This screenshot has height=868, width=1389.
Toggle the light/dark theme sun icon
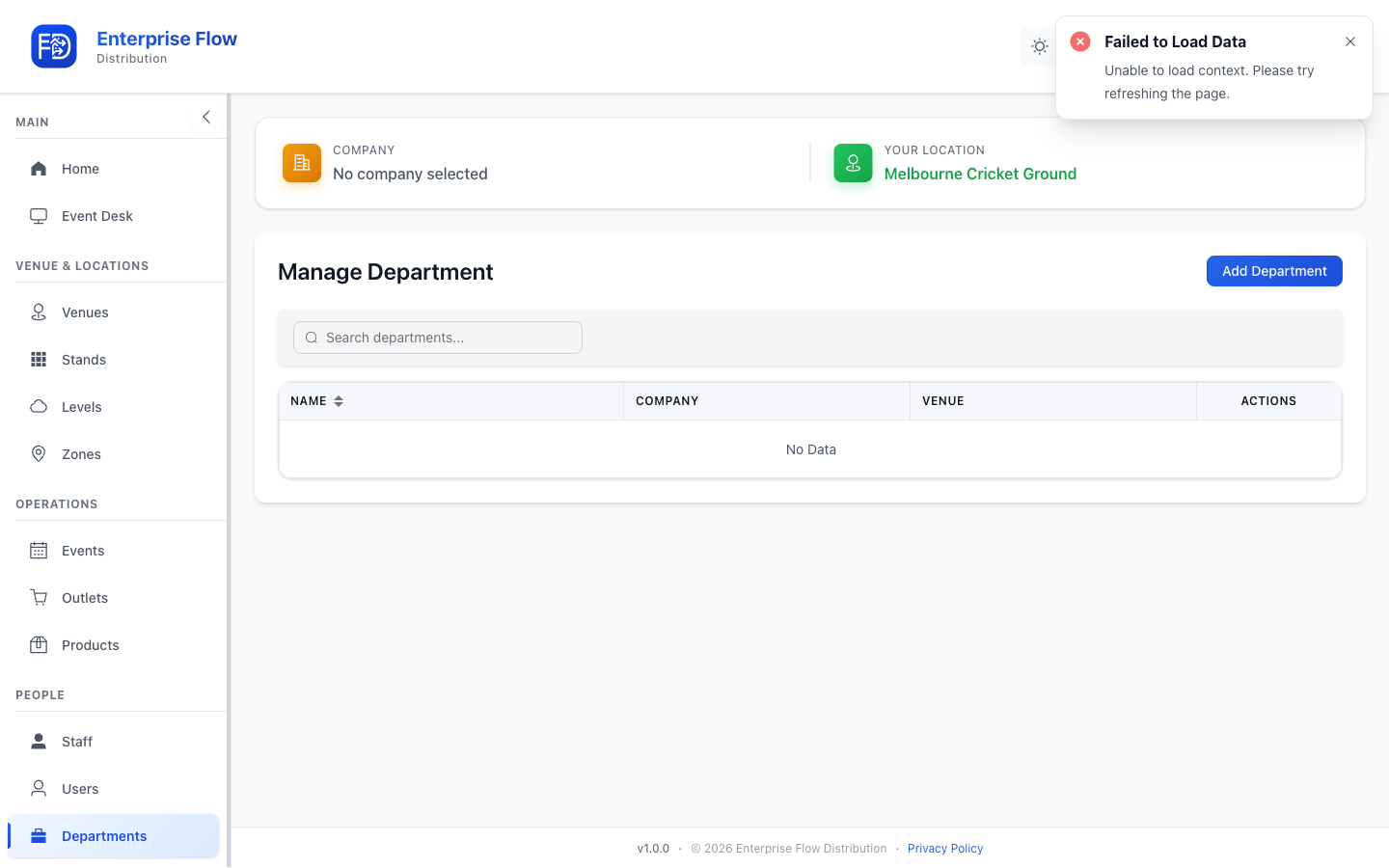(1039, 46)
